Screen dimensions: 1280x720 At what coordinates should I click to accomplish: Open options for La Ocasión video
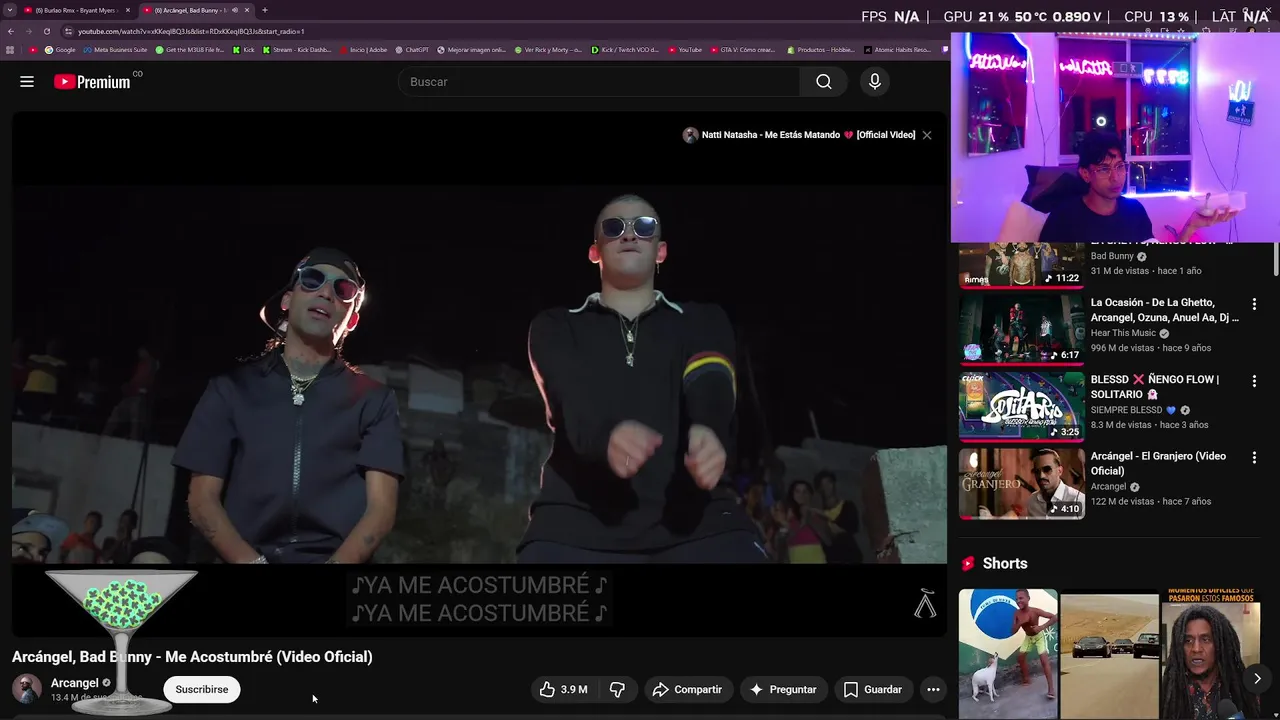tap(1254, 303)
